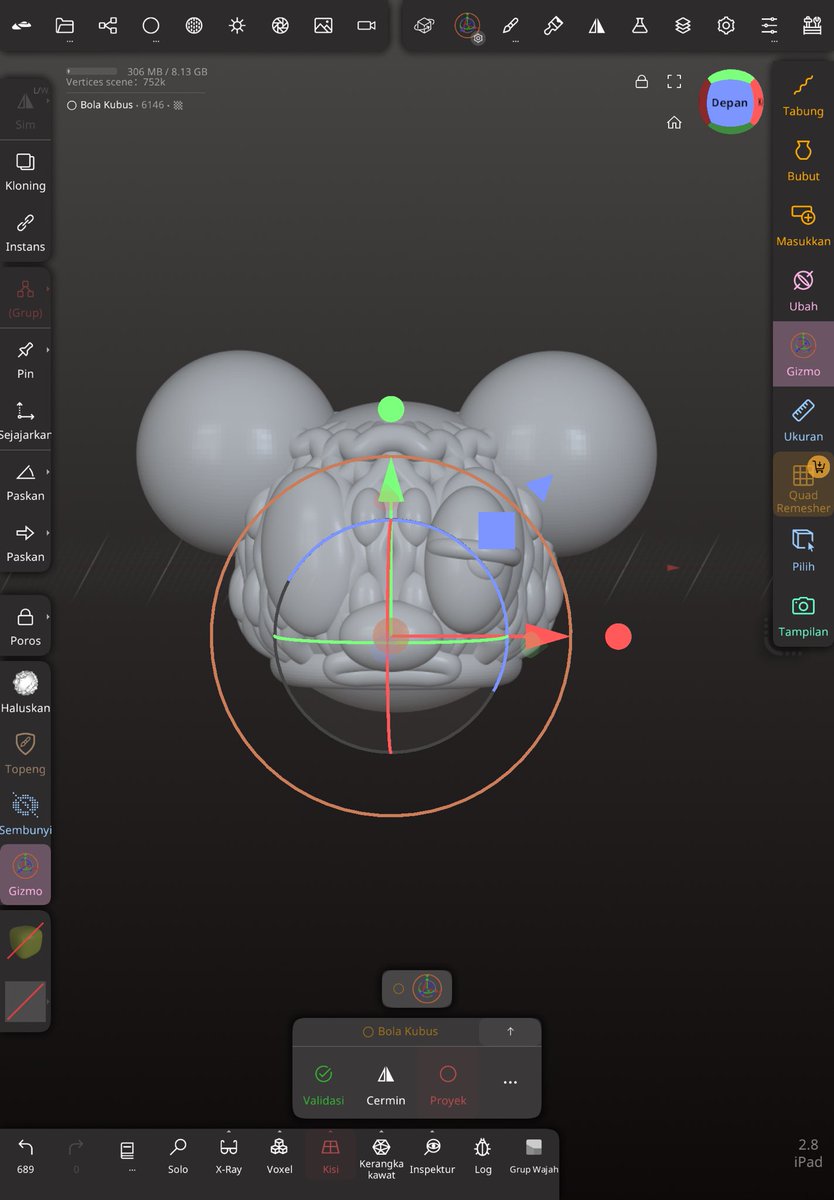Open the lighting sun menu
The image size is (834, 1200).
pos(237,26)
